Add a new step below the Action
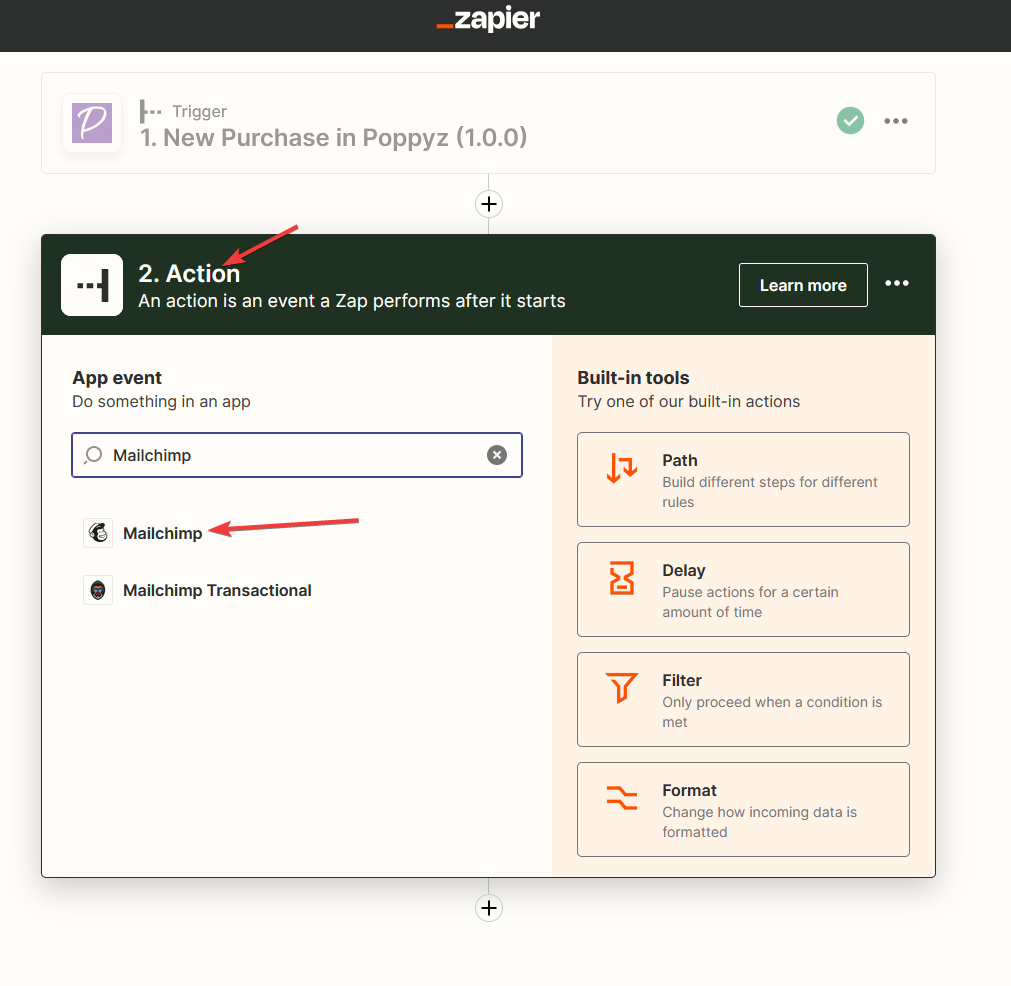 tap(488, 908)
